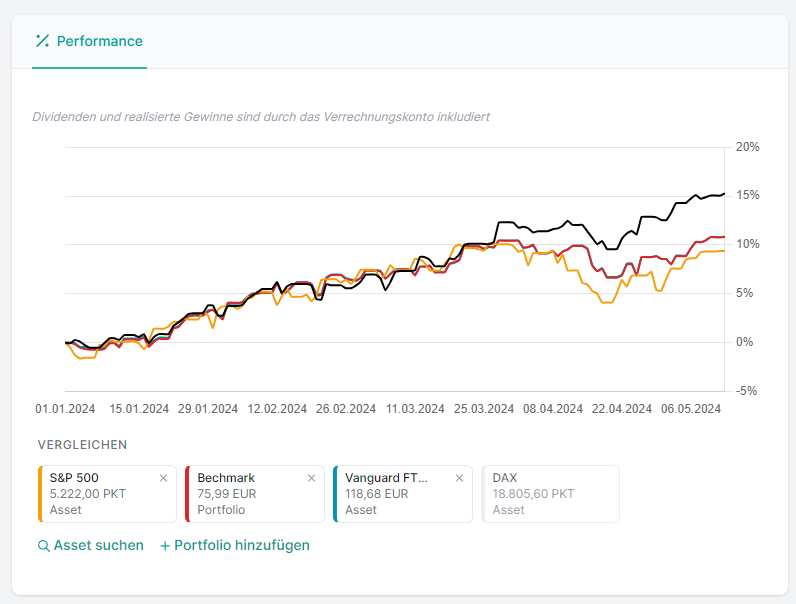Click the blue color bar on Vanguard card
796x604 pixels.
pos(335,494)
